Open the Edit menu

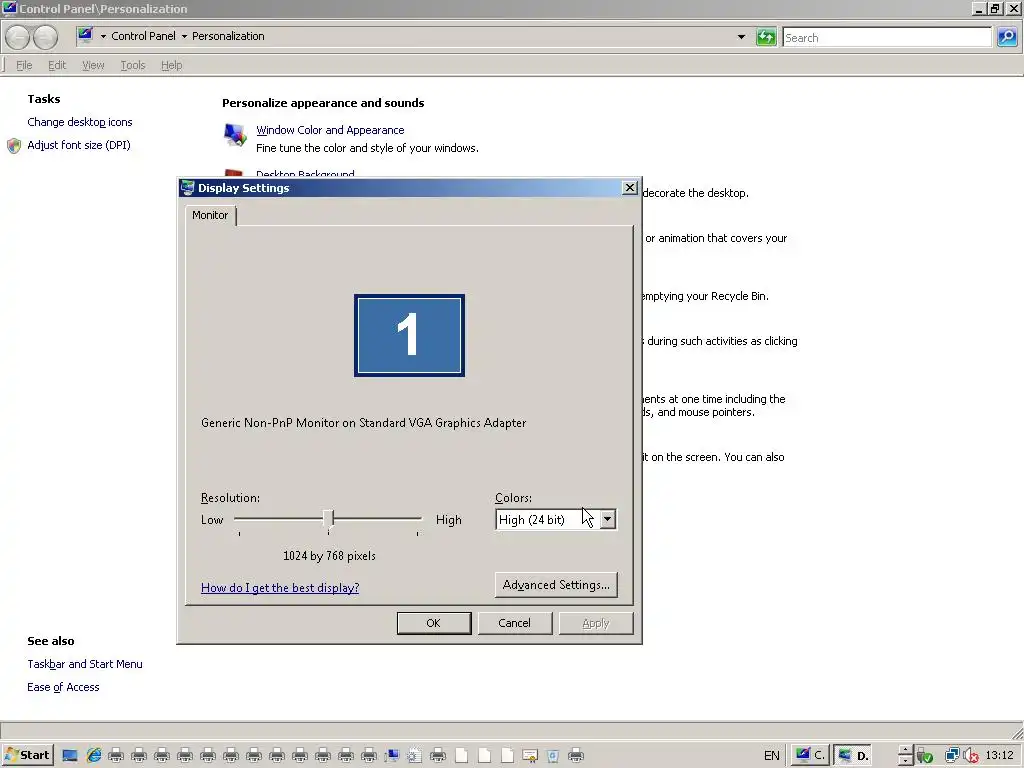[x=57, y=65]
